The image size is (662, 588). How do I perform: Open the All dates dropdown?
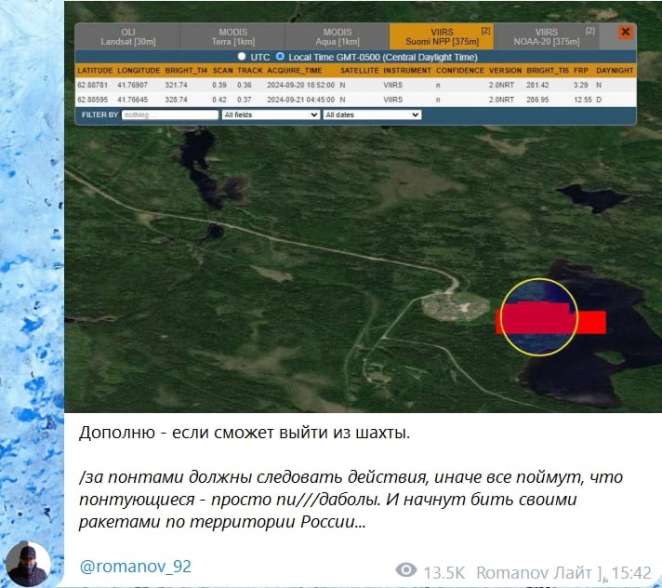[371, 115]
